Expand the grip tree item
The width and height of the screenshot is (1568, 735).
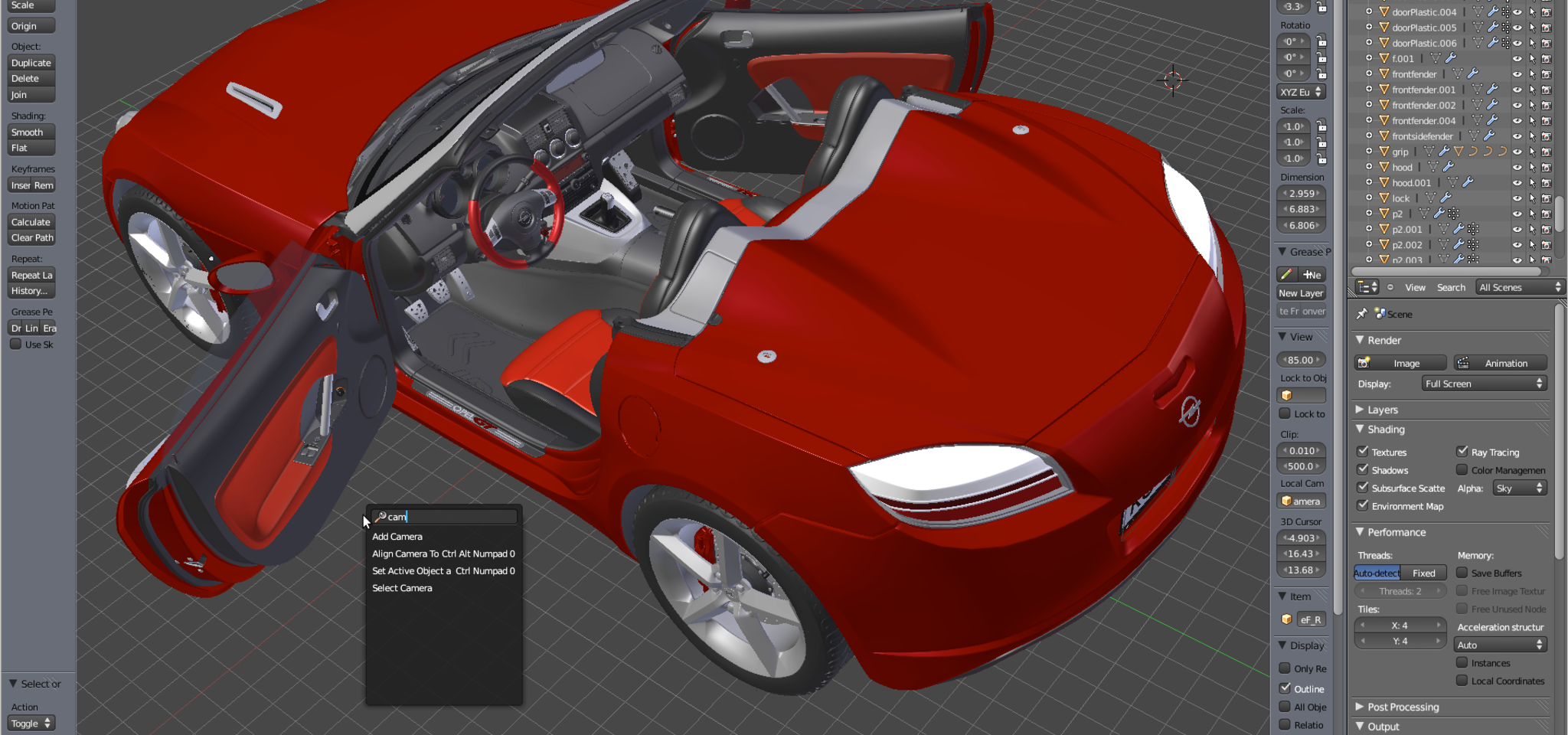tap(1369, 152)
